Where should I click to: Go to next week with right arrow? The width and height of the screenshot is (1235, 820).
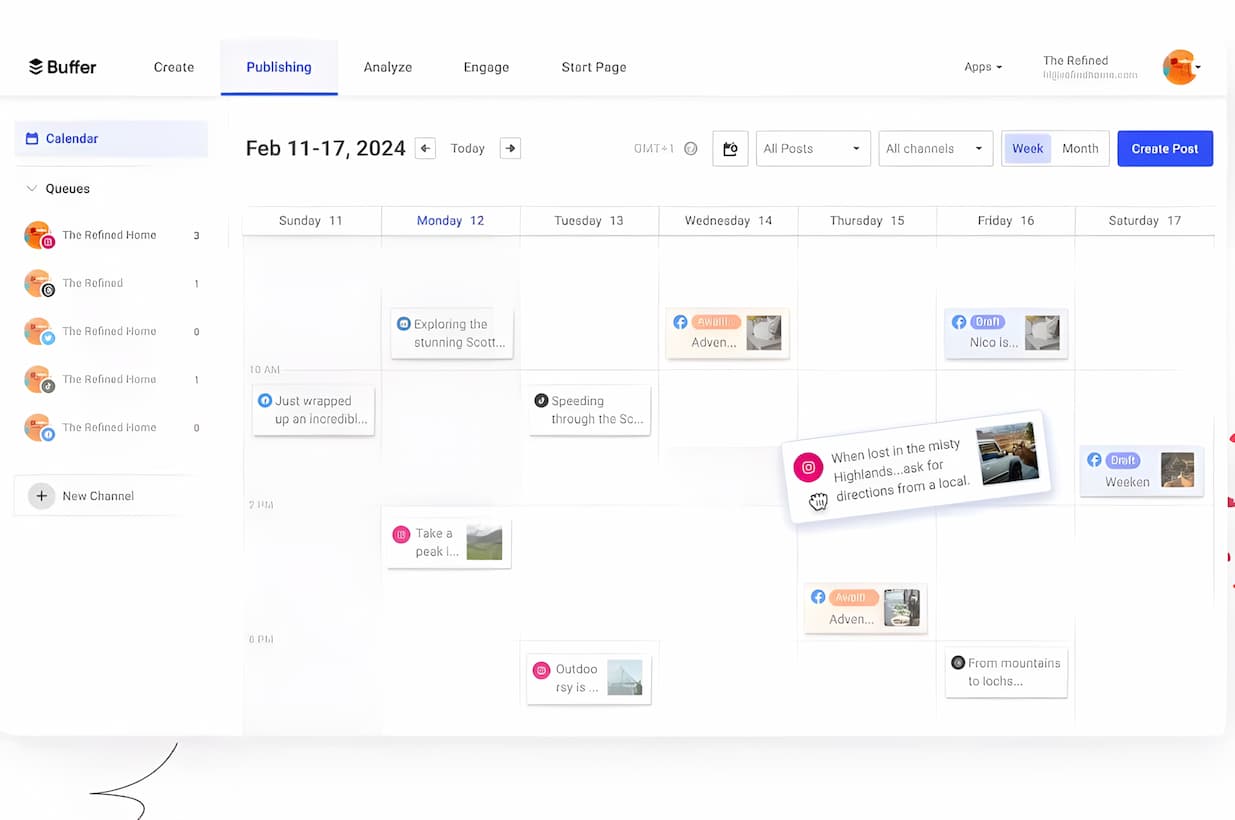tap(510, 148)
